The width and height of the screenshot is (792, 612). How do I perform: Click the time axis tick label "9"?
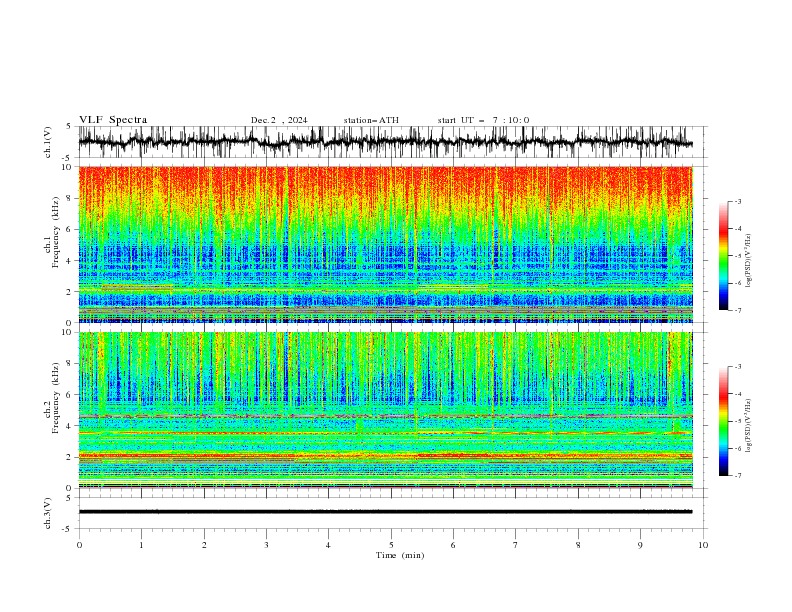point(640,545)
